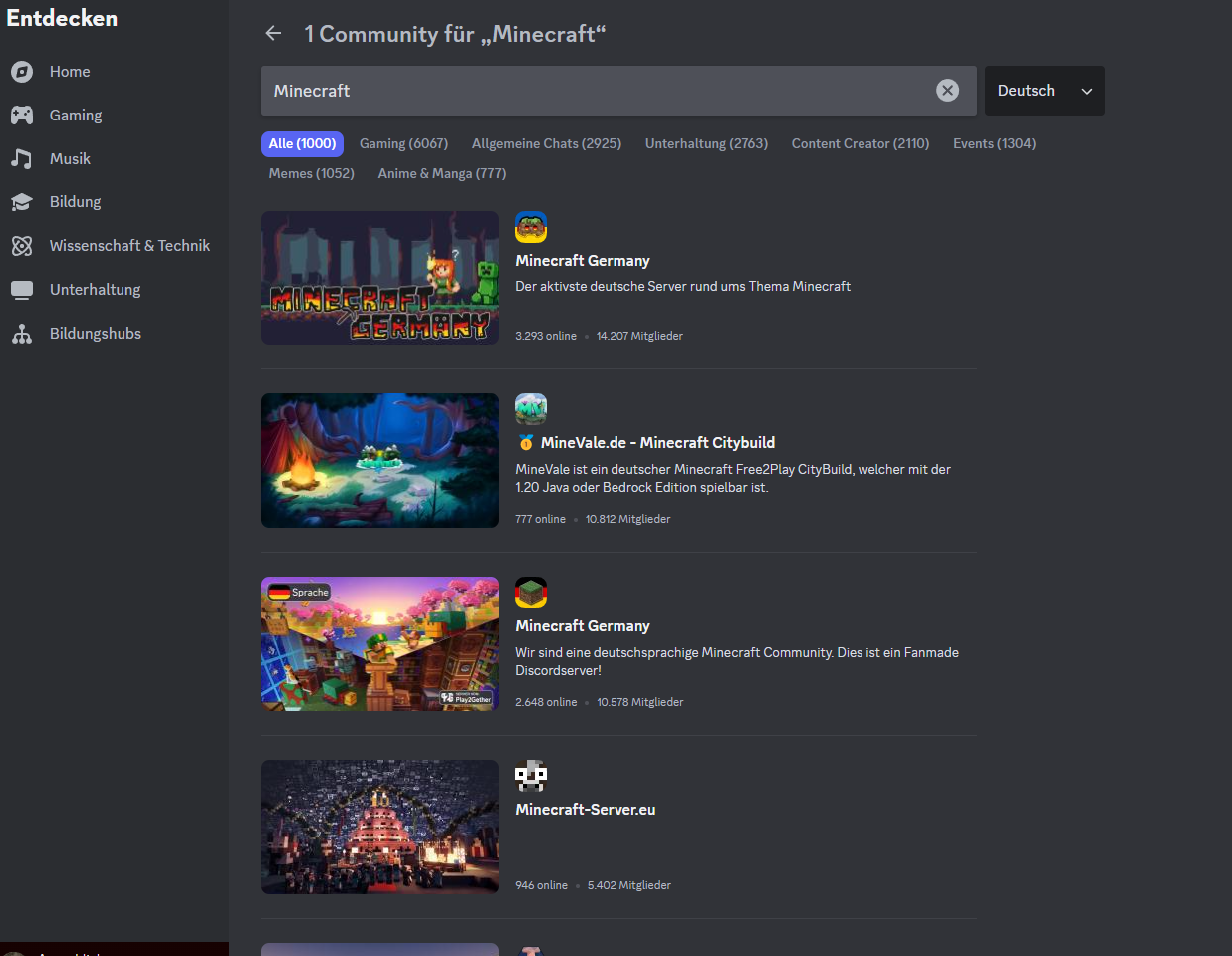Click the "2.648 online" count
Viewport: 1232px width, 956px height.
click(546, 703)
